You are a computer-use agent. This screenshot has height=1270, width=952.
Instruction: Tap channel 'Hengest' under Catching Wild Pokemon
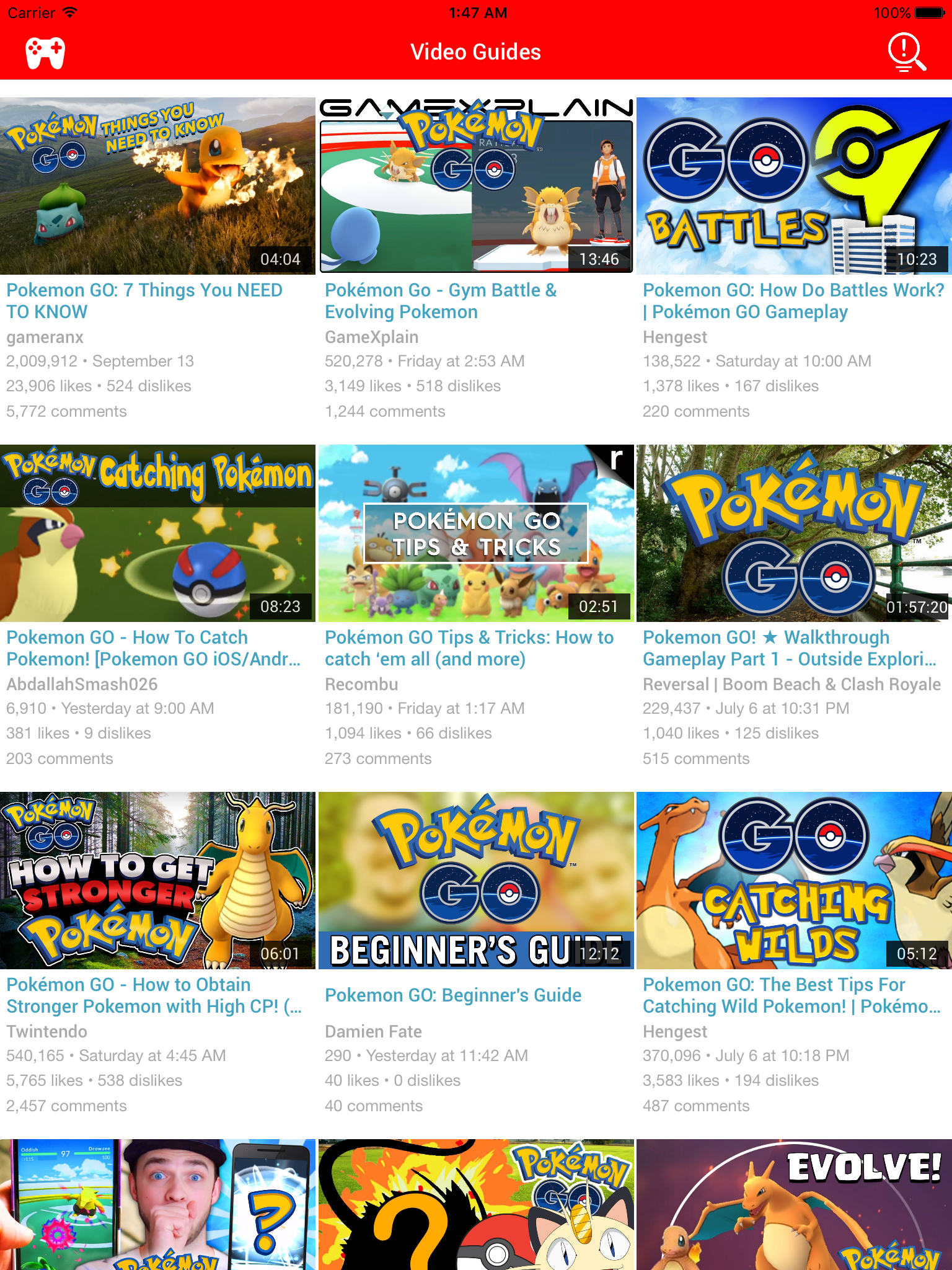675,1032
